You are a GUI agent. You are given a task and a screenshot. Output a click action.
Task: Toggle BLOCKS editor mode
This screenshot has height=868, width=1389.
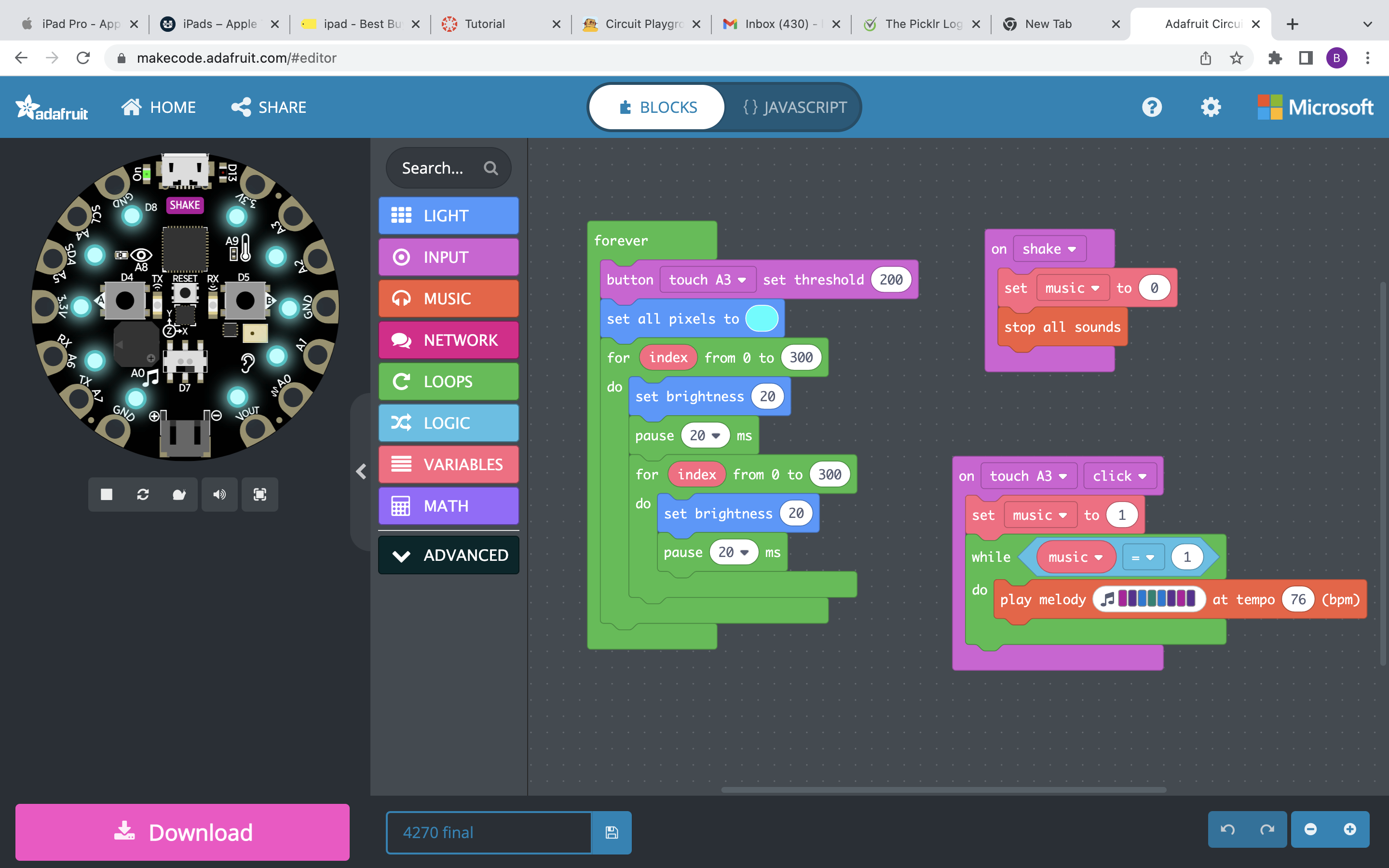coord(658,107)
